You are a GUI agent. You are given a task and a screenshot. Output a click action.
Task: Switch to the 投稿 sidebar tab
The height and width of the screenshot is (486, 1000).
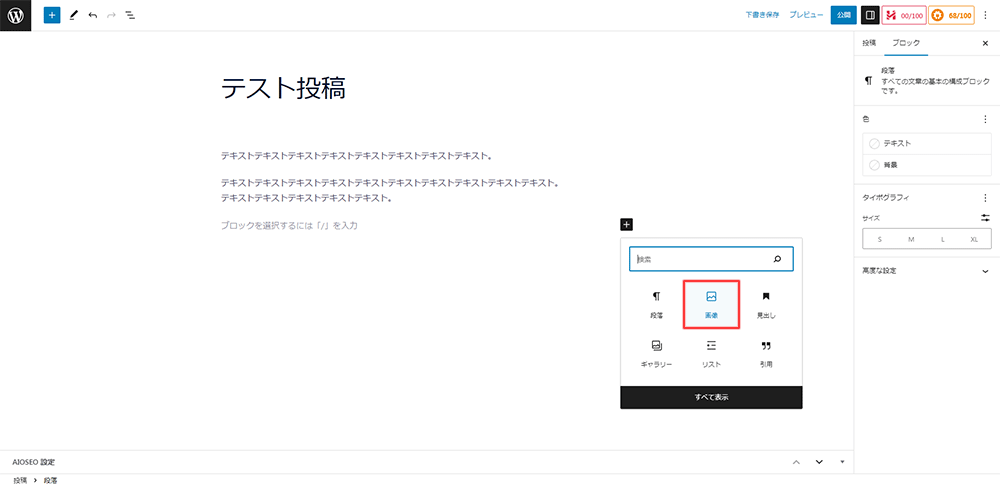coord(869,43)
